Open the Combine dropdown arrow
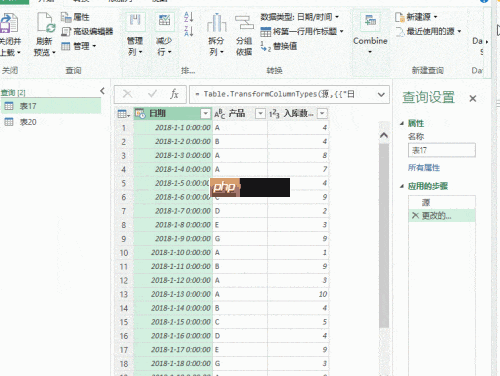Viewport: 500px width, 376px height. [x=370, y=52]
